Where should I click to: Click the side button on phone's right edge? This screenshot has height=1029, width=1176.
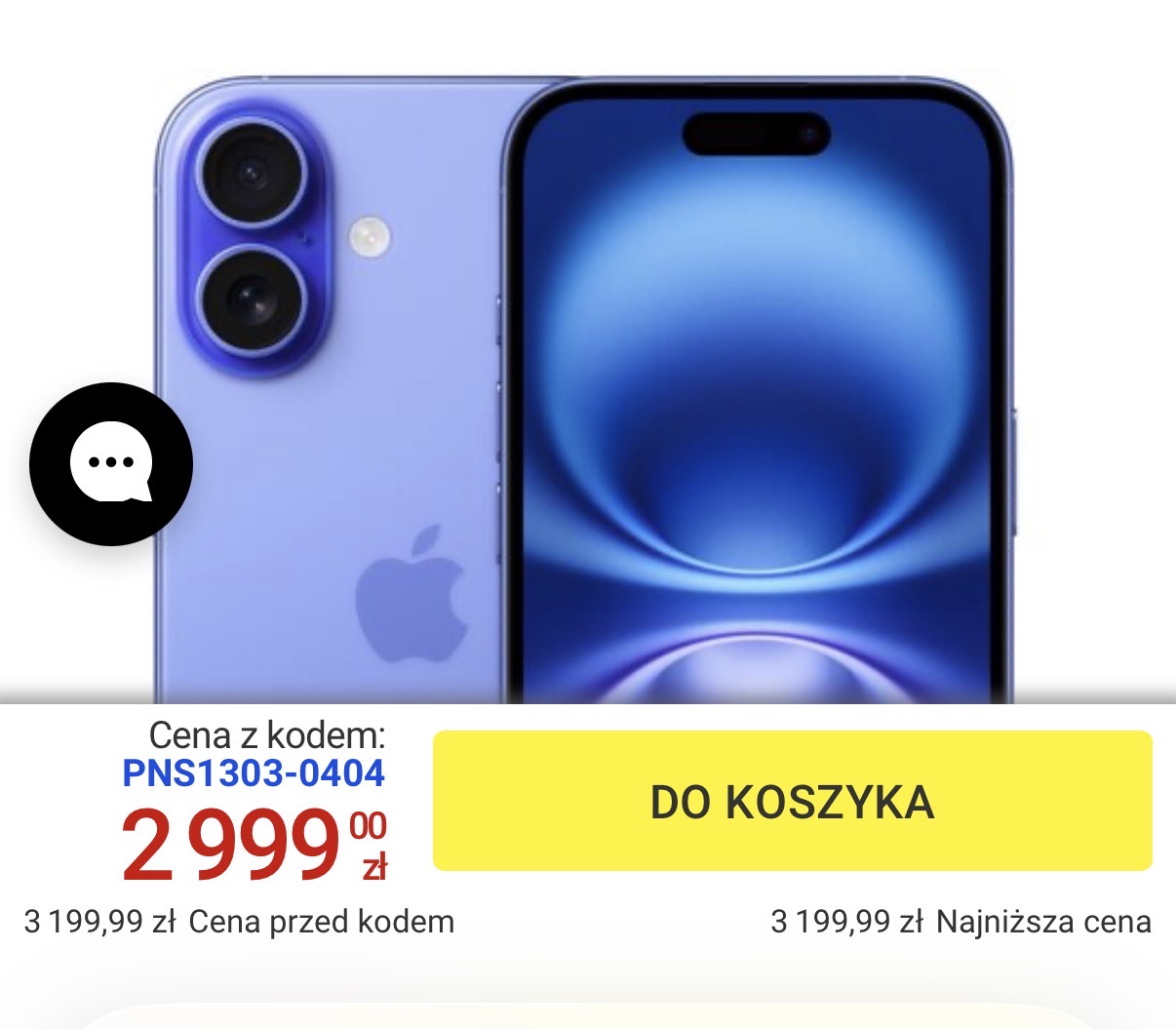click(x=1014, y=472)
